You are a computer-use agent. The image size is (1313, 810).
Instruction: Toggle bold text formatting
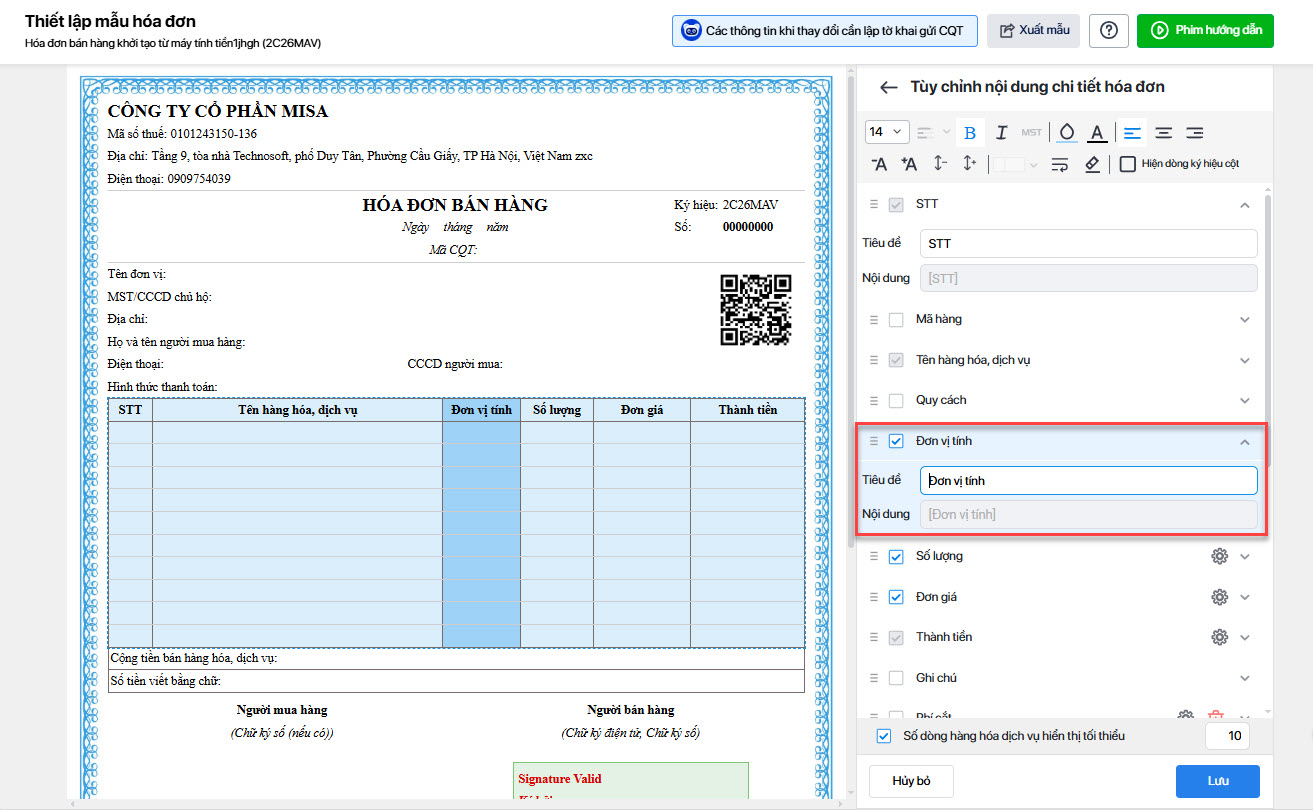click(x=969, y=132)
